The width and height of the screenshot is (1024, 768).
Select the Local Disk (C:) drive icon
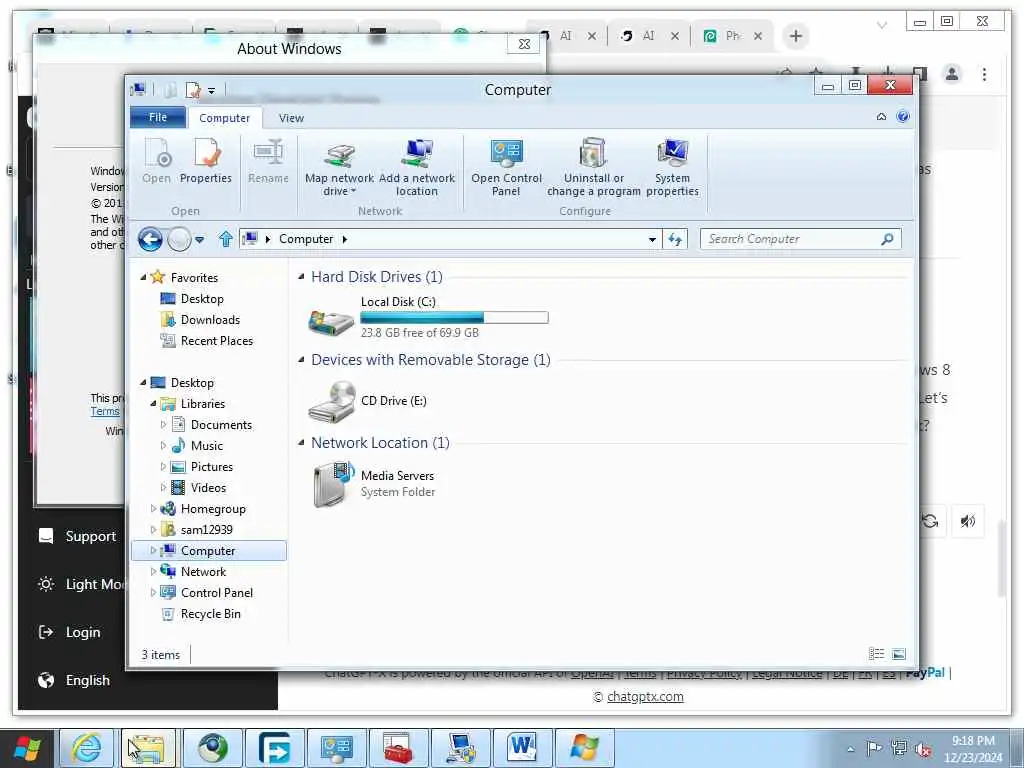click(331, 321)
